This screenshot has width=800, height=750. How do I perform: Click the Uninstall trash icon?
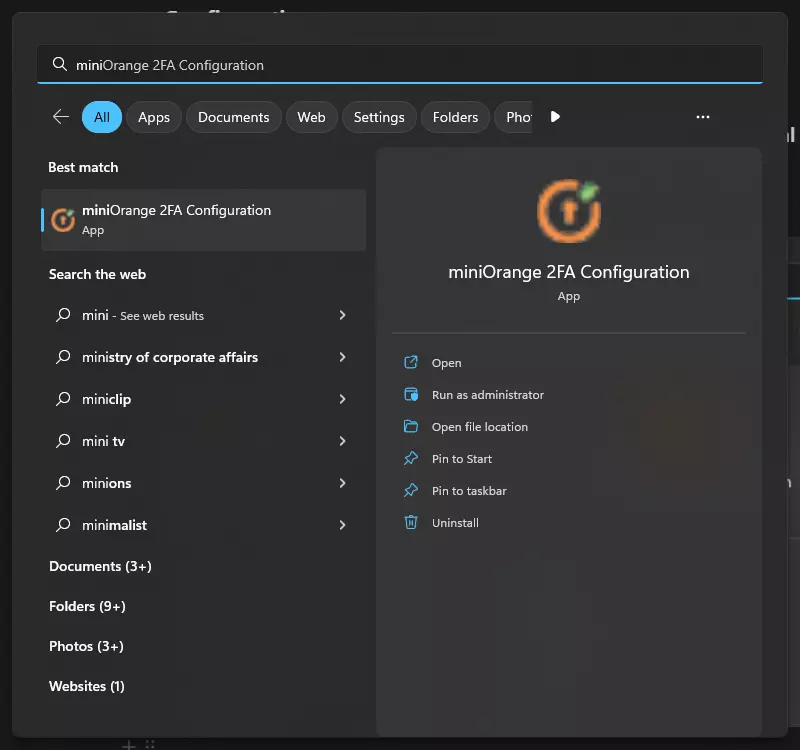point(410,523)
